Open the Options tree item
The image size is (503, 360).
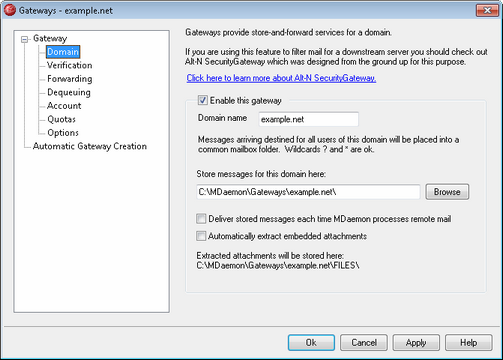click(x=63, y=133)
